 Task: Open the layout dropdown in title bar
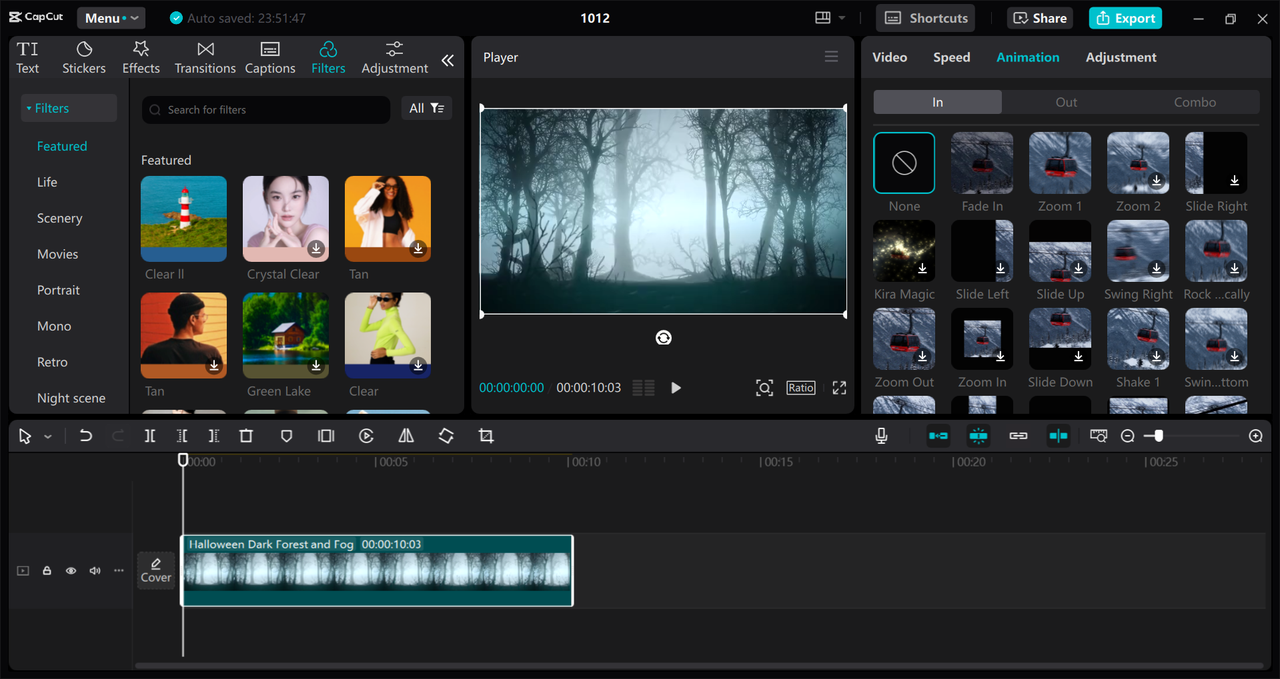(x=830, y=18)
